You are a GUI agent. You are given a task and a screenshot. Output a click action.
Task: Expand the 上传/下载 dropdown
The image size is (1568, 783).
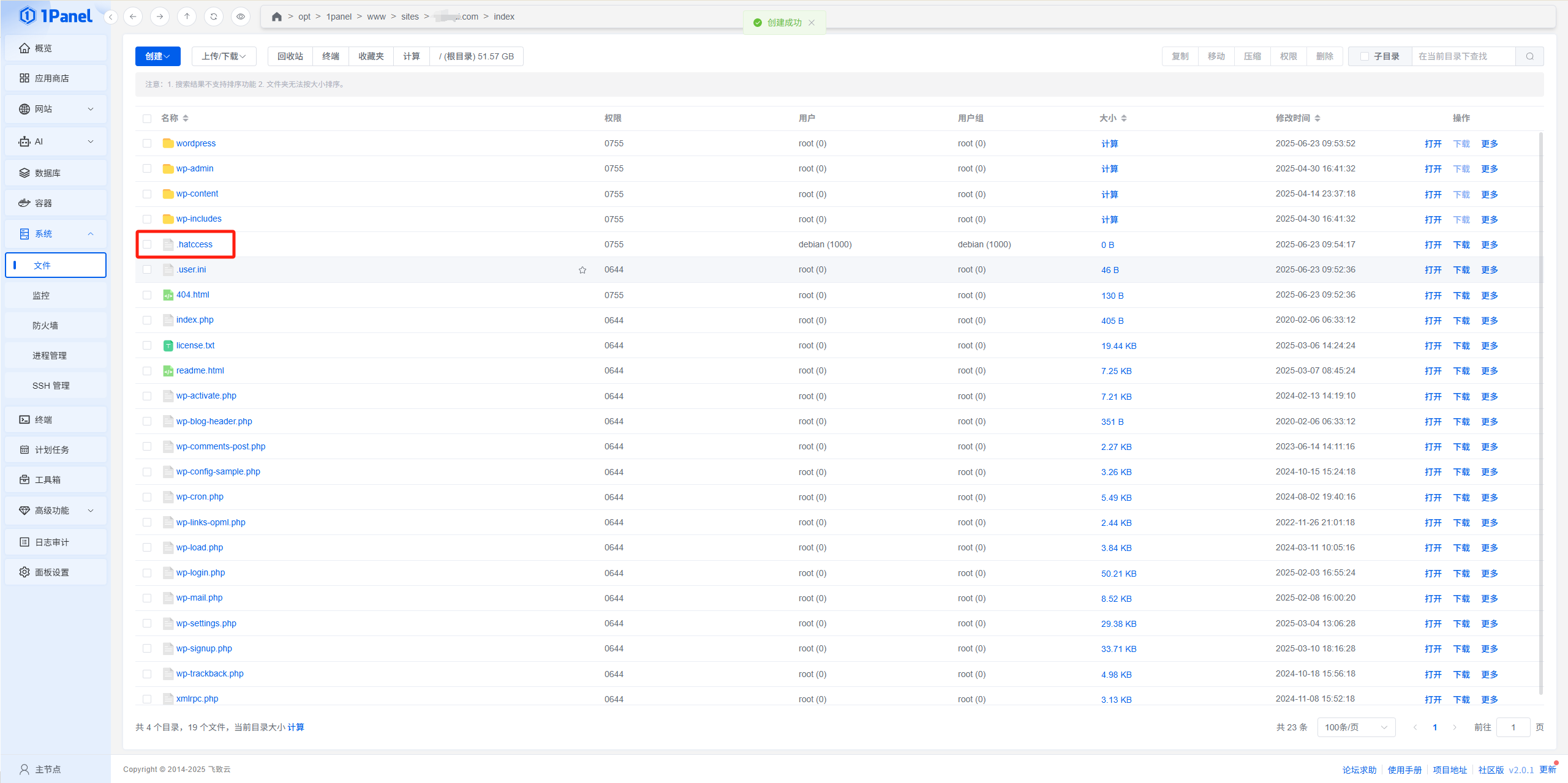coord(224,56)
